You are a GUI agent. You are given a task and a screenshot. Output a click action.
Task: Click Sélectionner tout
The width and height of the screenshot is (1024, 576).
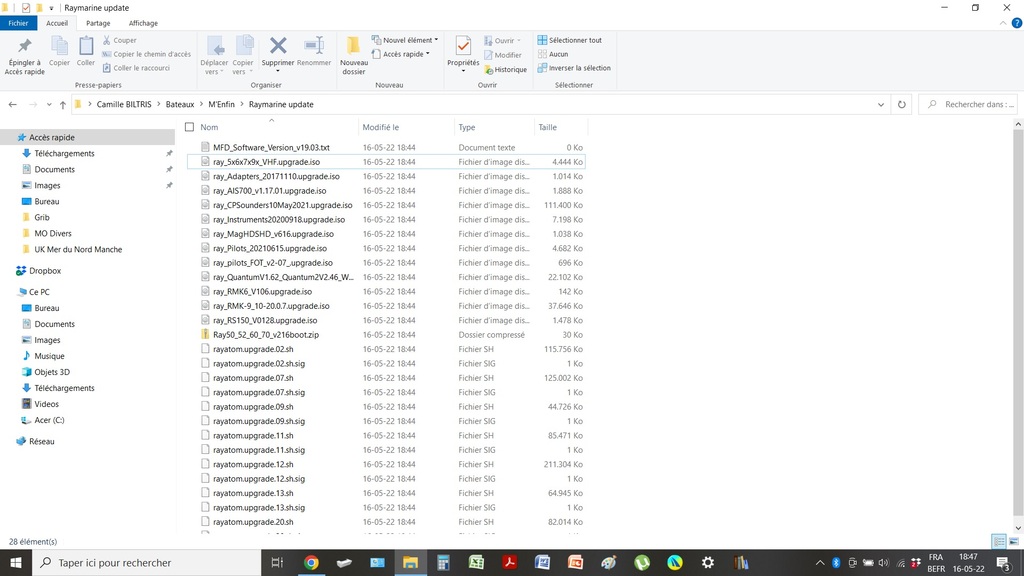pyautogui.click(x=569, y=40)
